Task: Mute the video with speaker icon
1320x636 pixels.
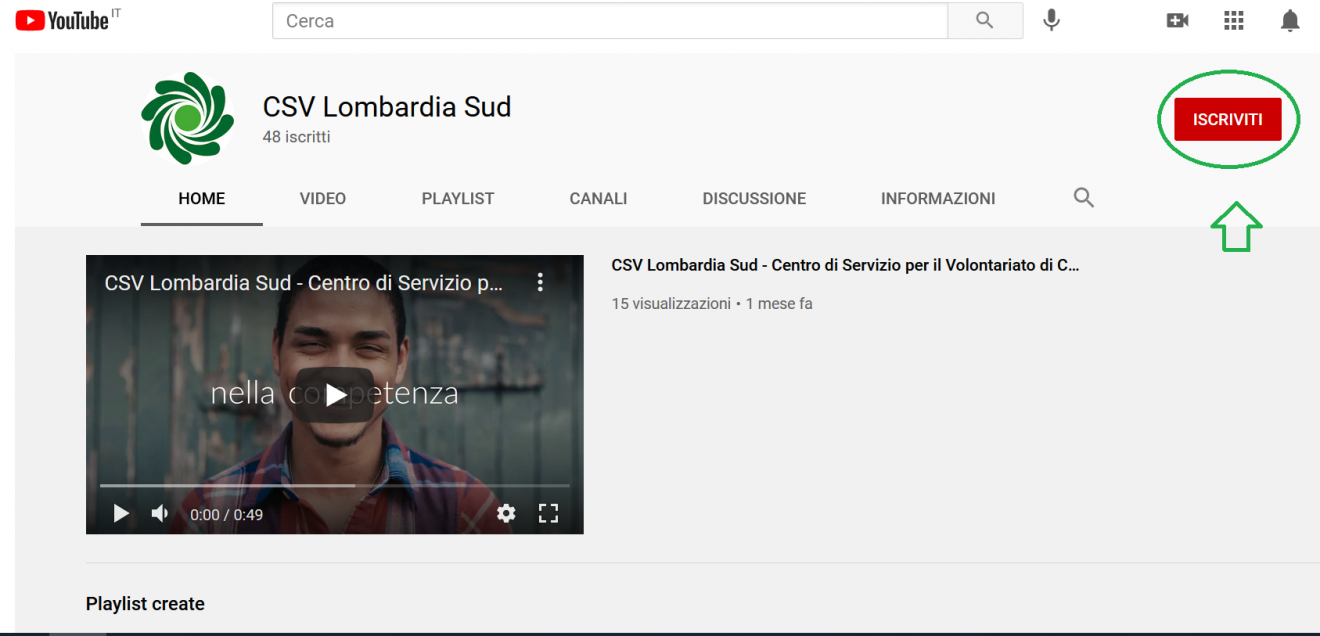Action: pyautogui.click(x=160, y=513)
